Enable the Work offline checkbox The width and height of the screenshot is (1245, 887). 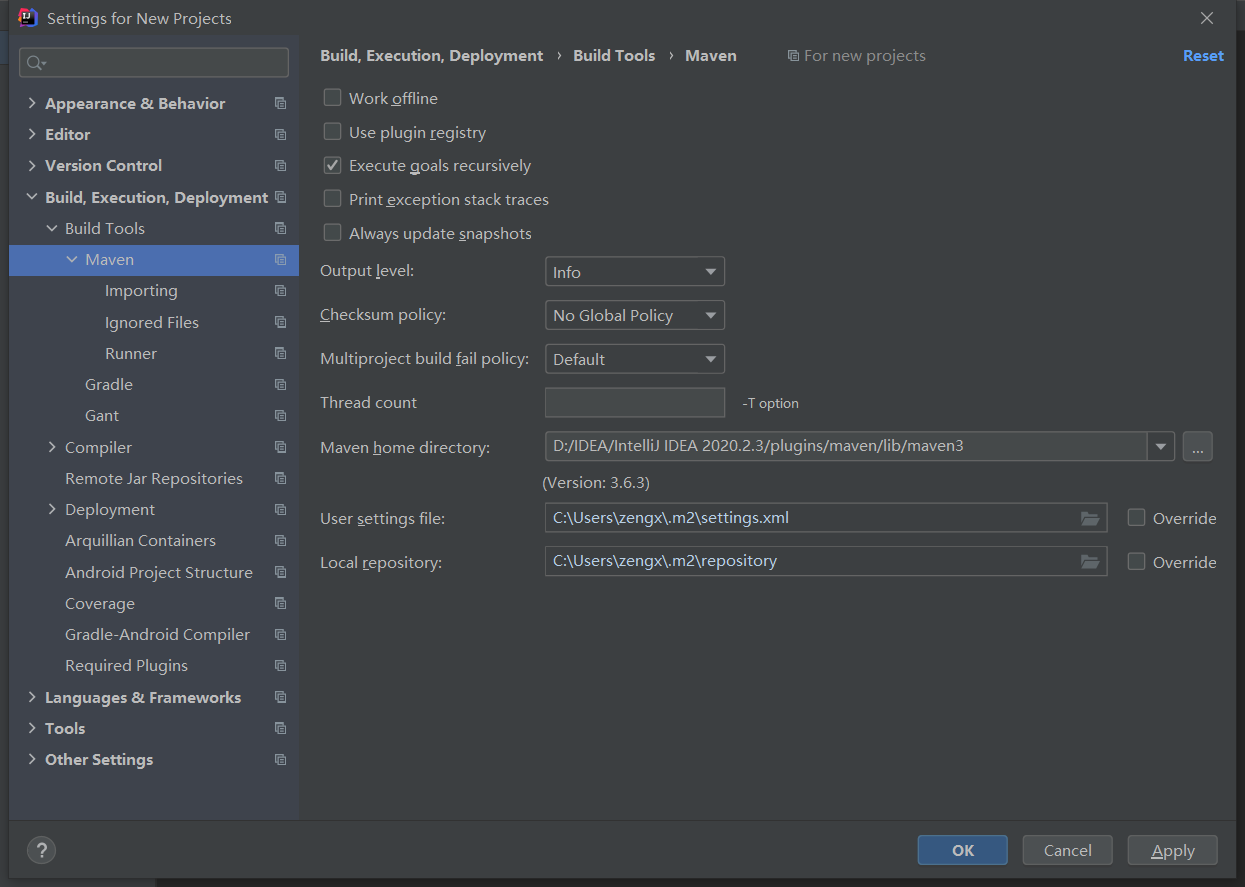coord(332,98)
